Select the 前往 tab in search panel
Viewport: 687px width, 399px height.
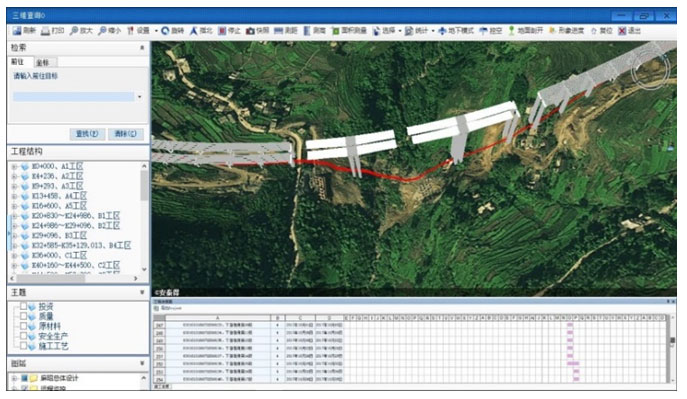18,62
